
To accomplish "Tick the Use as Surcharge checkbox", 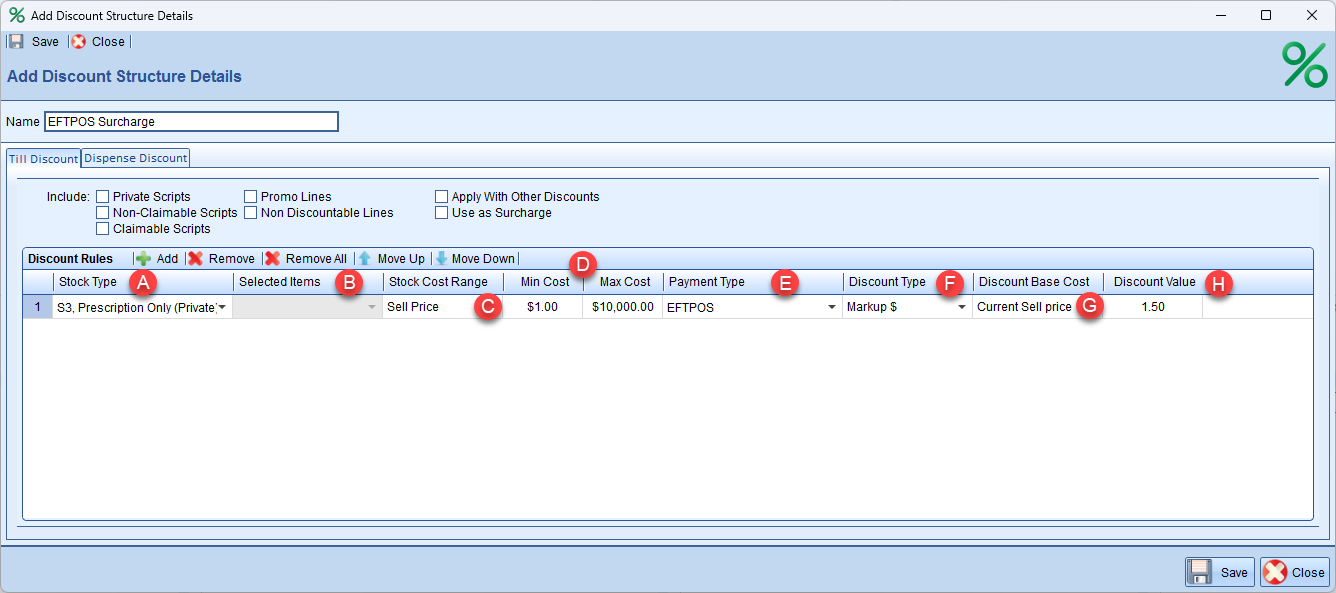I will (442, 213).
